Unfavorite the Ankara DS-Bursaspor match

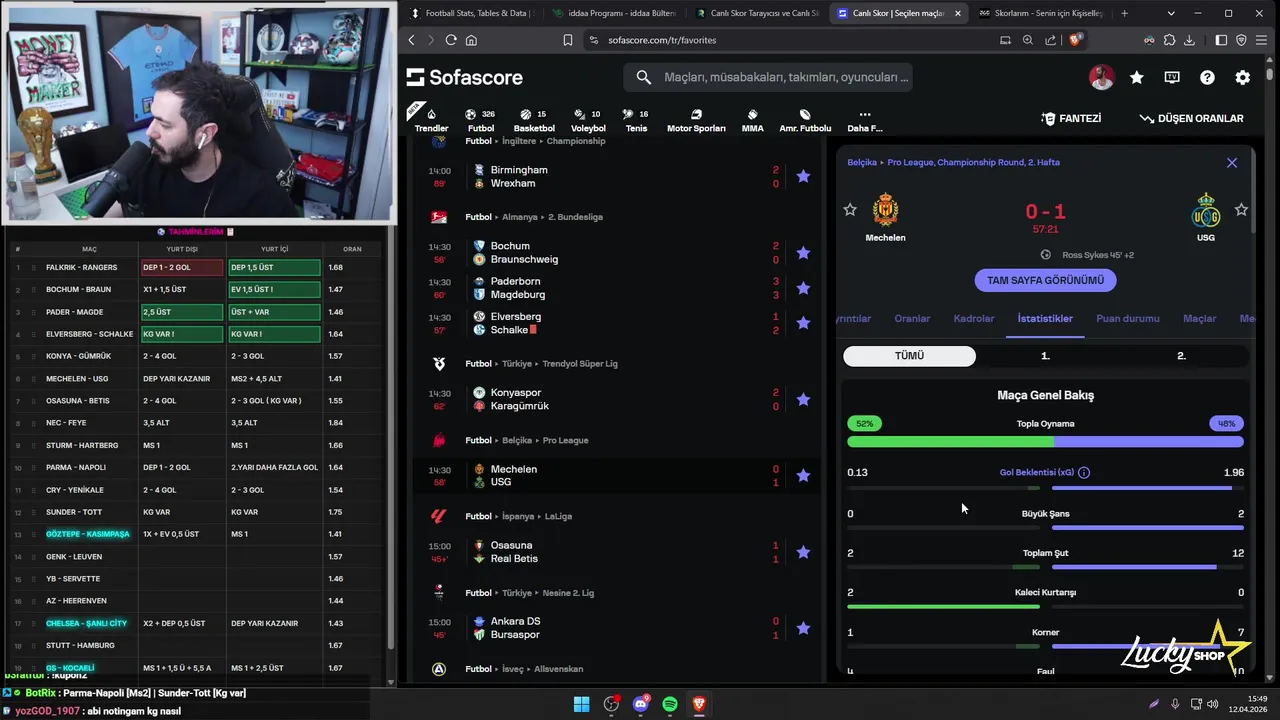[803, 628]
